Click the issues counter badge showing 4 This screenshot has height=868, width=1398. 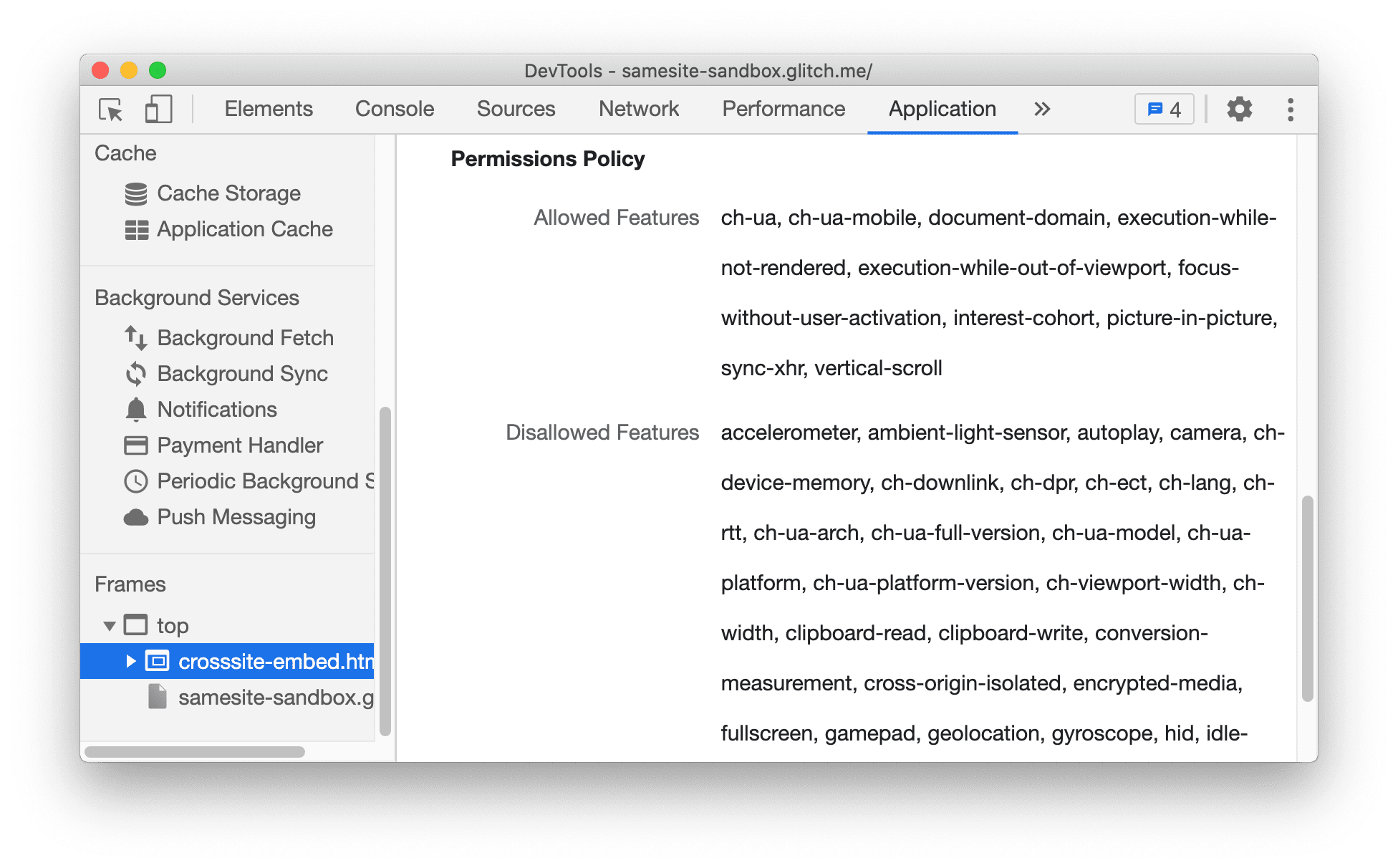[x=1166, y=107]
